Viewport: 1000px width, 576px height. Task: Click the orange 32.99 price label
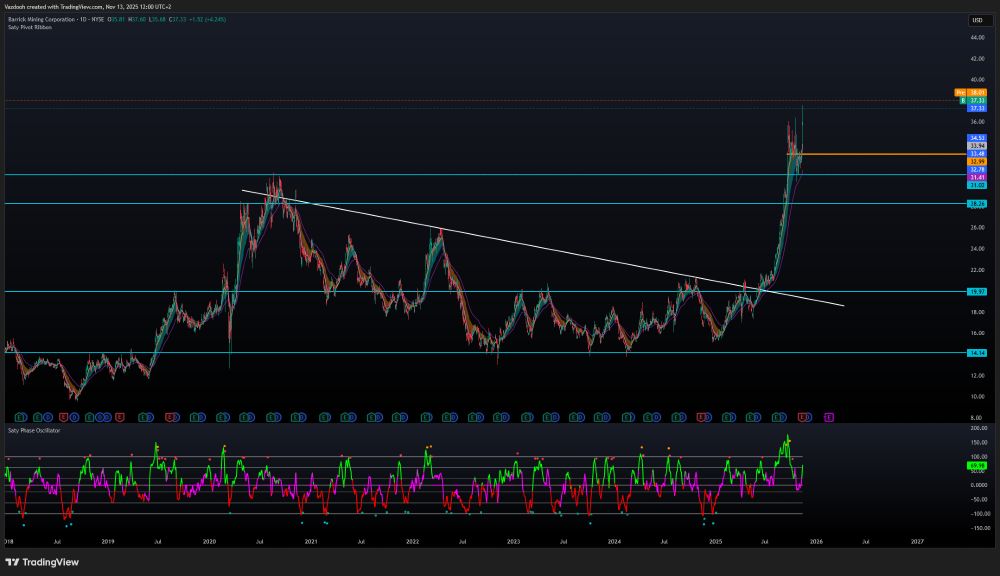[977, 162]
